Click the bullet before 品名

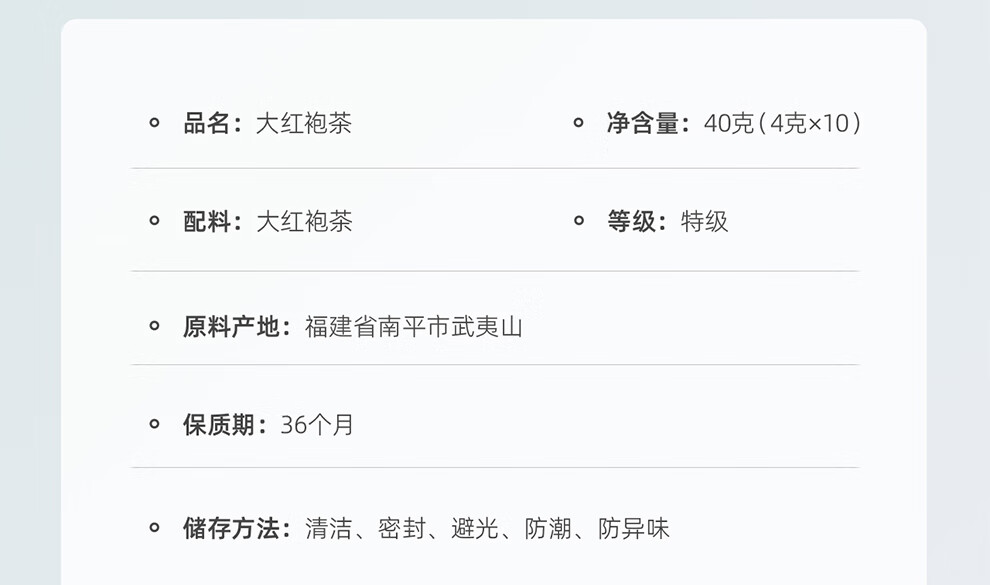pos(154,123)
